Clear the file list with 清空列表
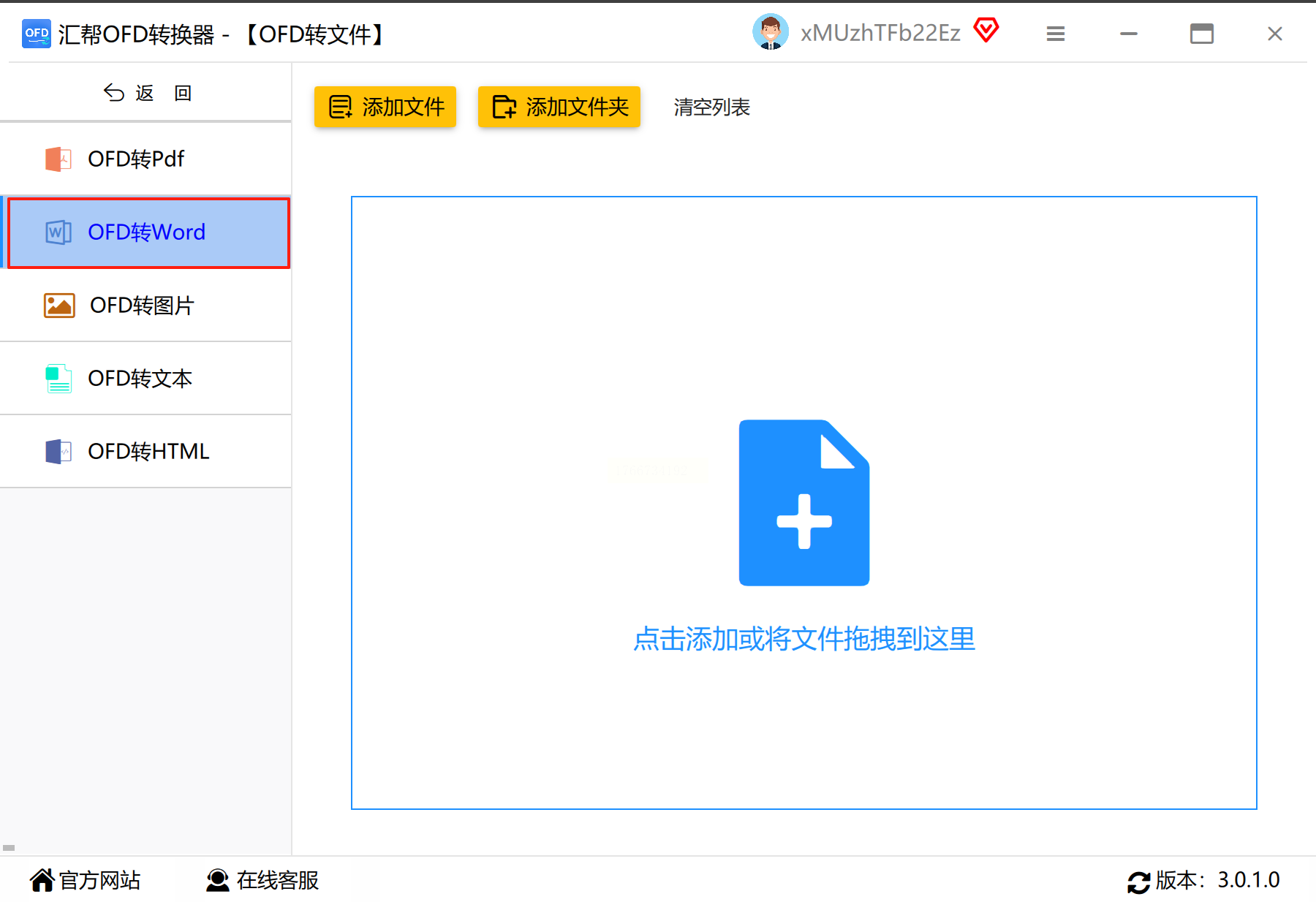The image size is (1316, 902). pyautogui.click(x=711, y=107)
